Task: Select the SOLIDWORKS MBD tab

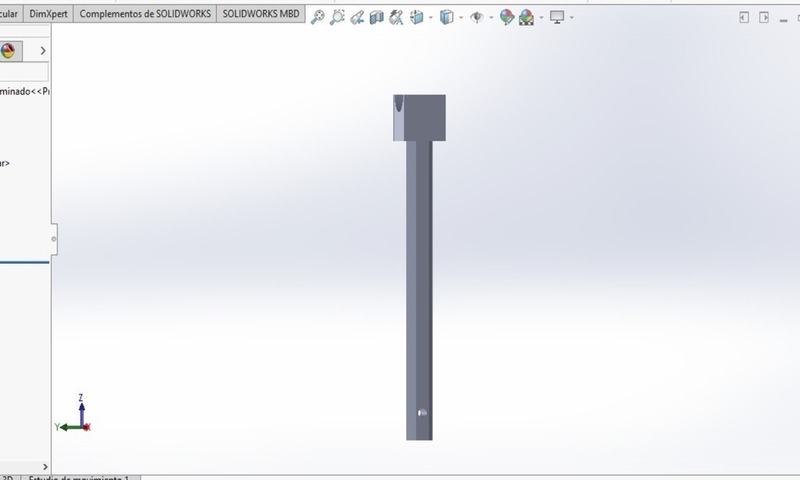Action: [x=261, y=14]
